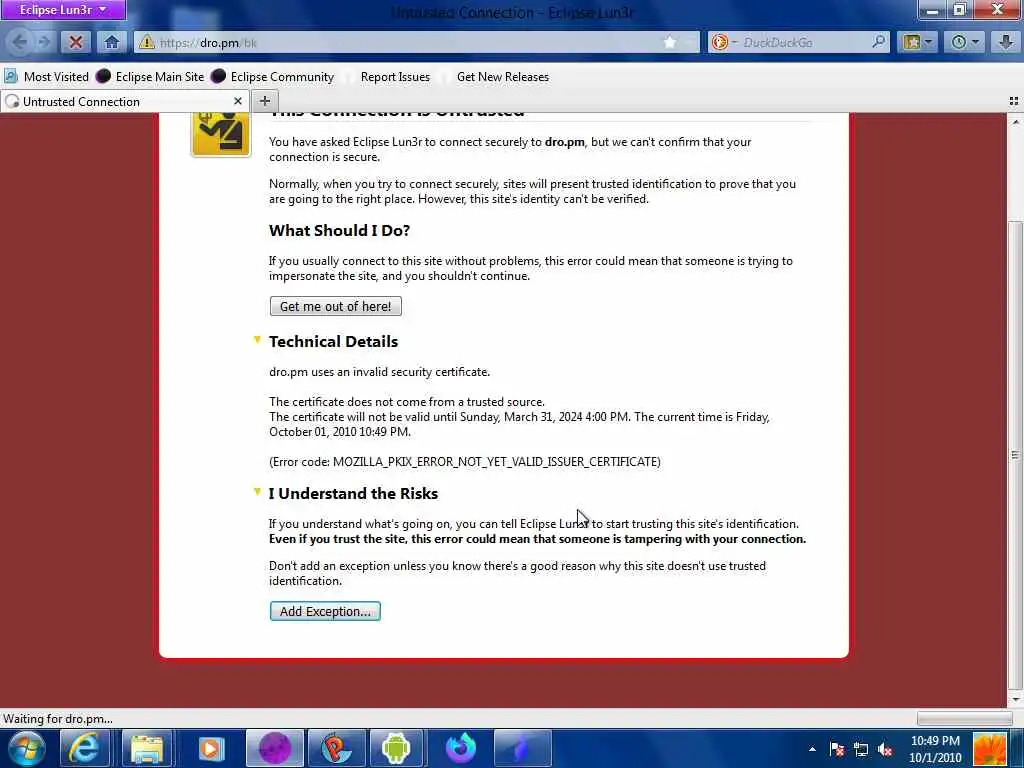Open the Bookmarks menu button
The width and height of the screenshot is (1024, 768).
[x=918, y=42]
